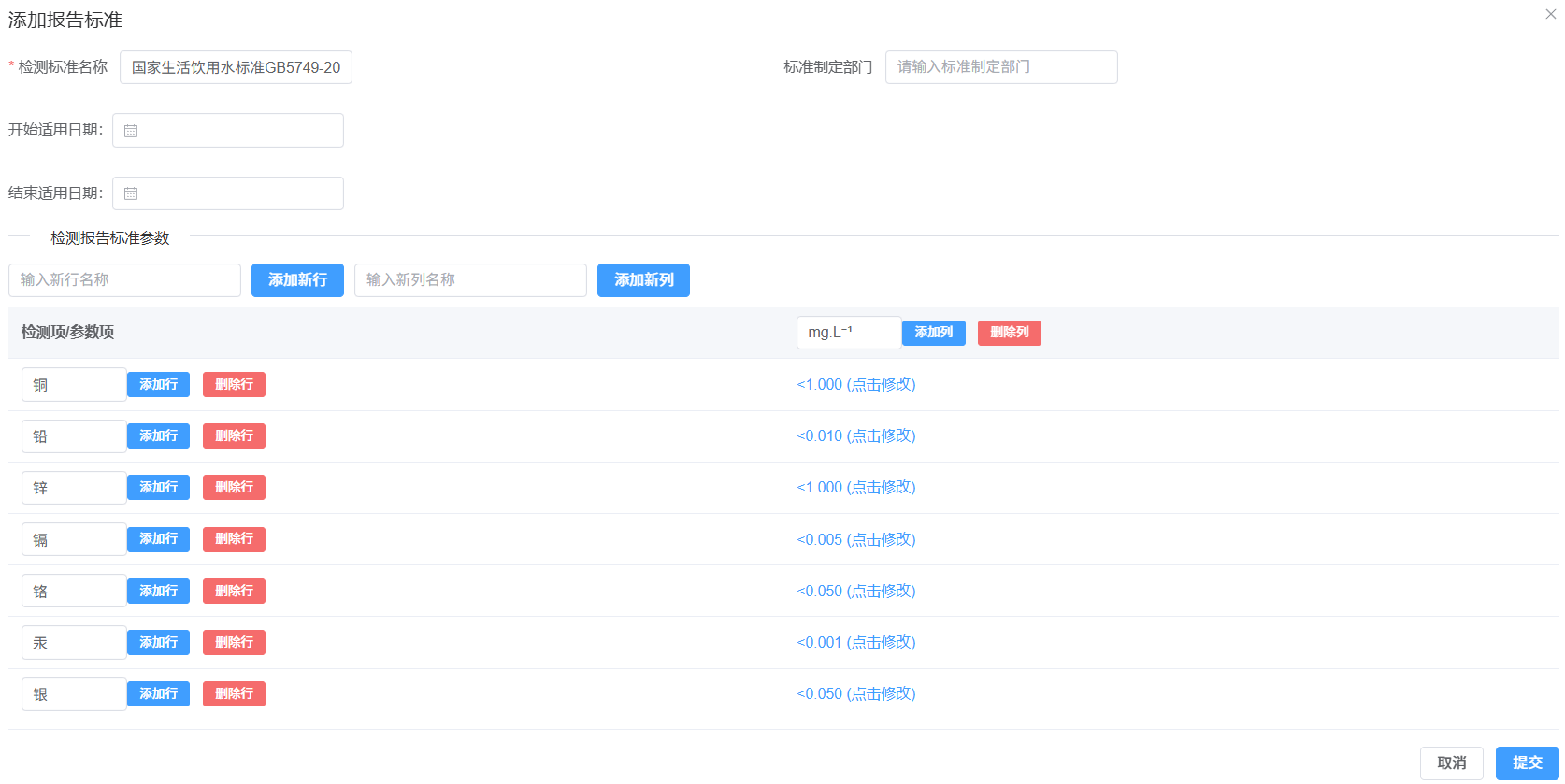Screen dimensions: 1565x784
Task: Submit the form with 提交
Action: [1527, 763]
